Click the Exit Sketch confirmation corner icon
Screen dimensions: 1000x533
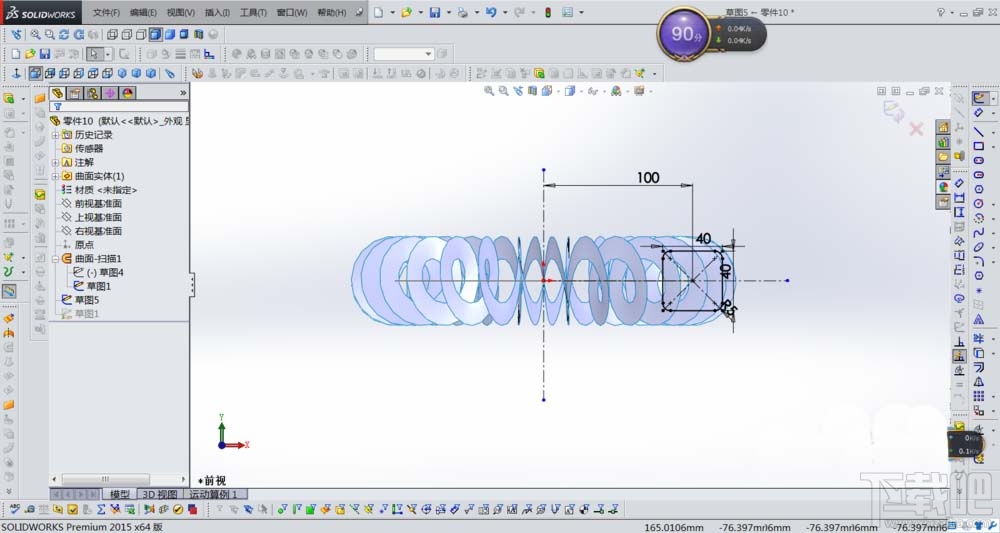pos(893,112)
